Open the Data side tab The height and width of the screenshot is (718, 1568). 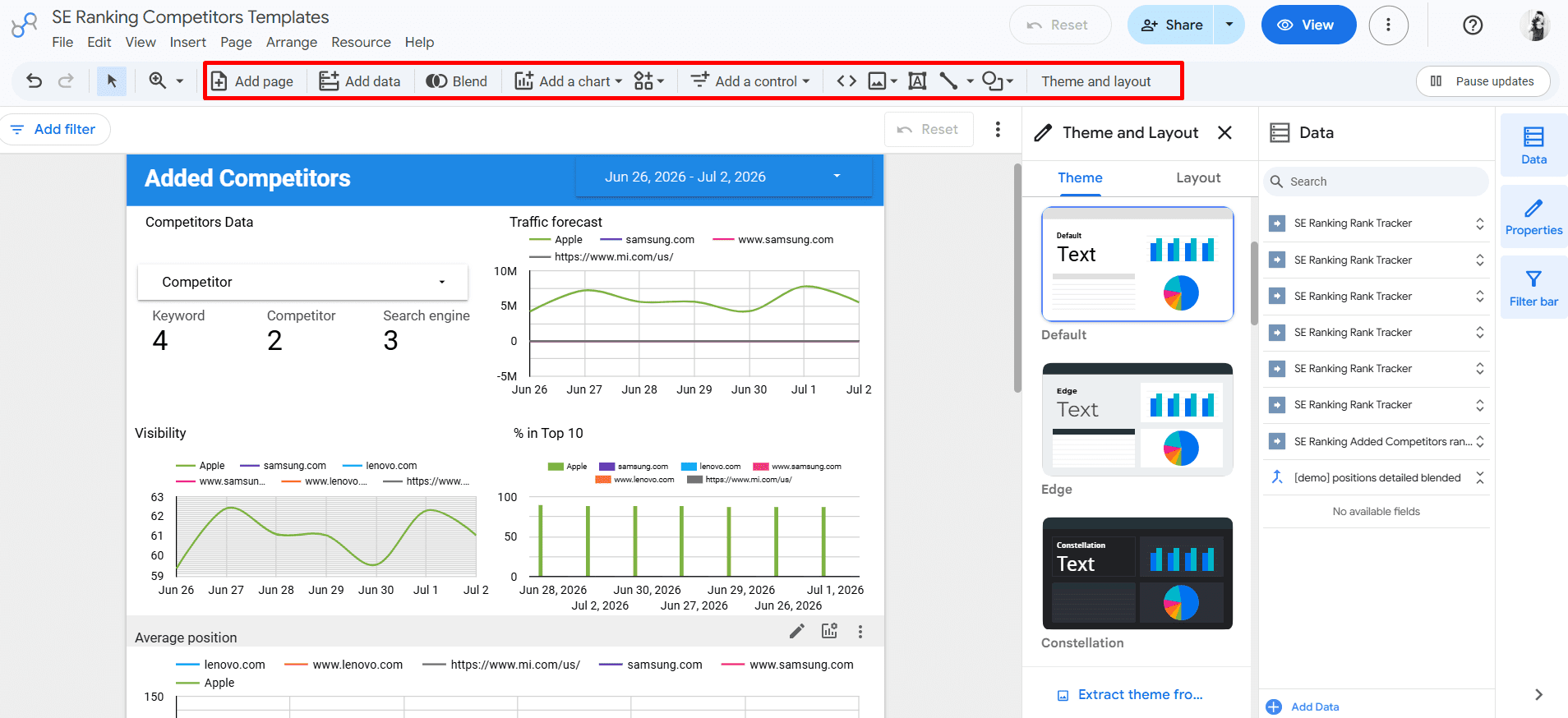coord(1533,145)
